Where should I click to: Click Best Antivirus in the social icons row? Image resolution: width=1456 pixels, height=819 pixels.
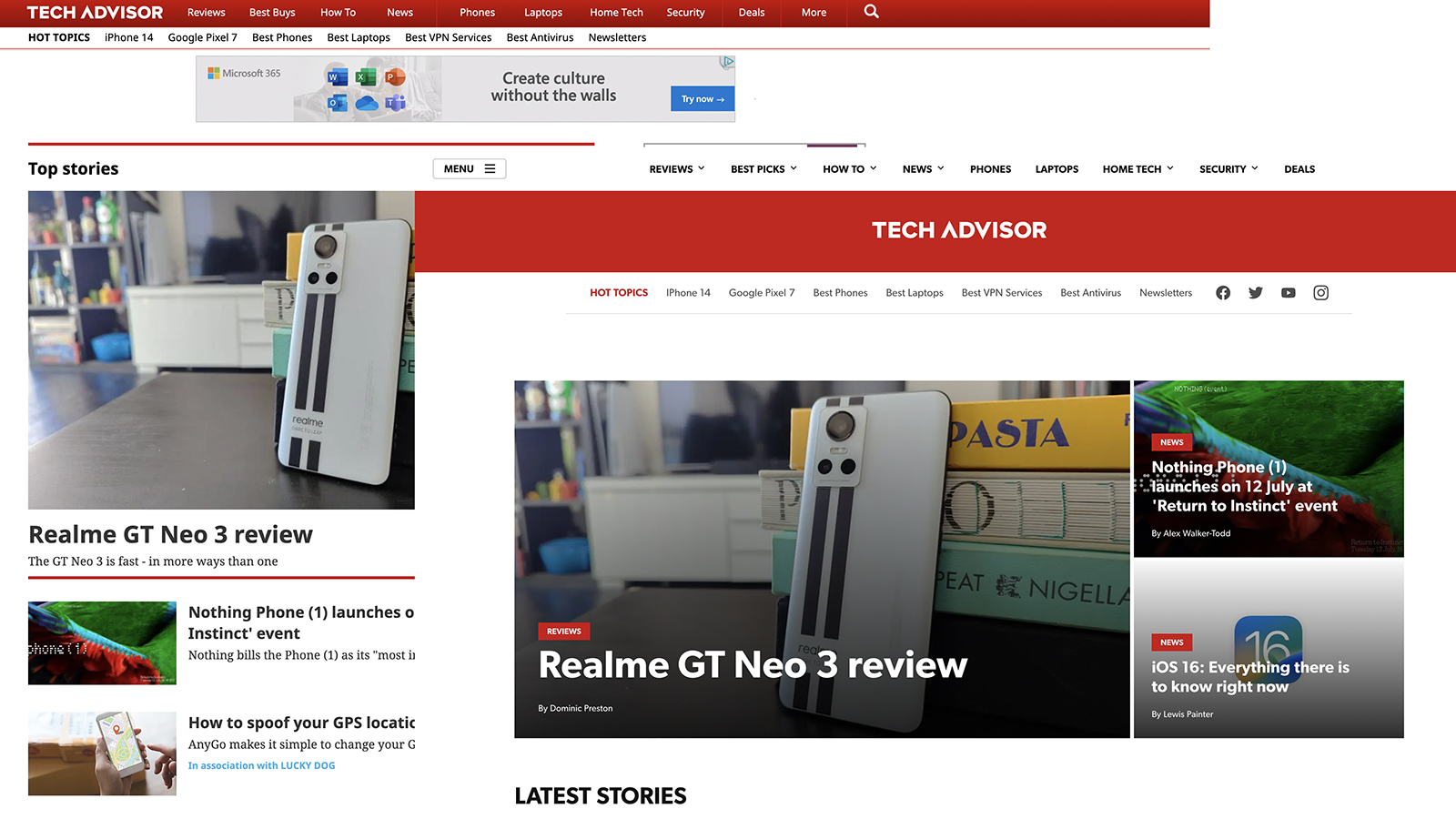pyautogui.click(x=1090, y=293)
